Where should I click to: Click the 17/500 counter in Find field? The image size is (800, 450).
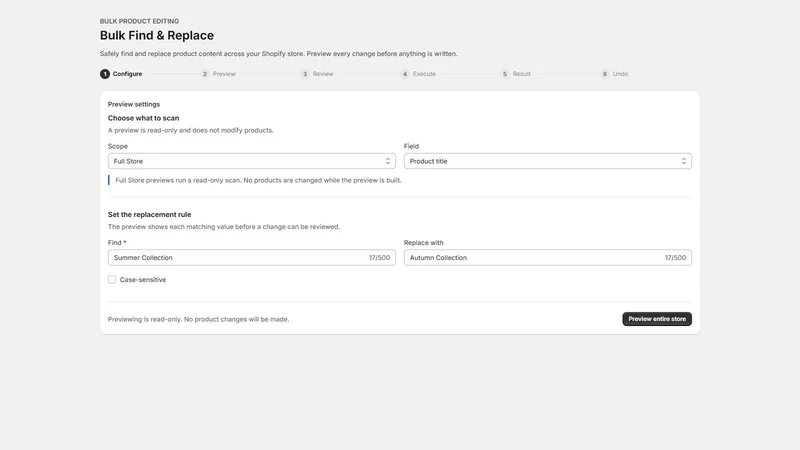coord(380,258)
